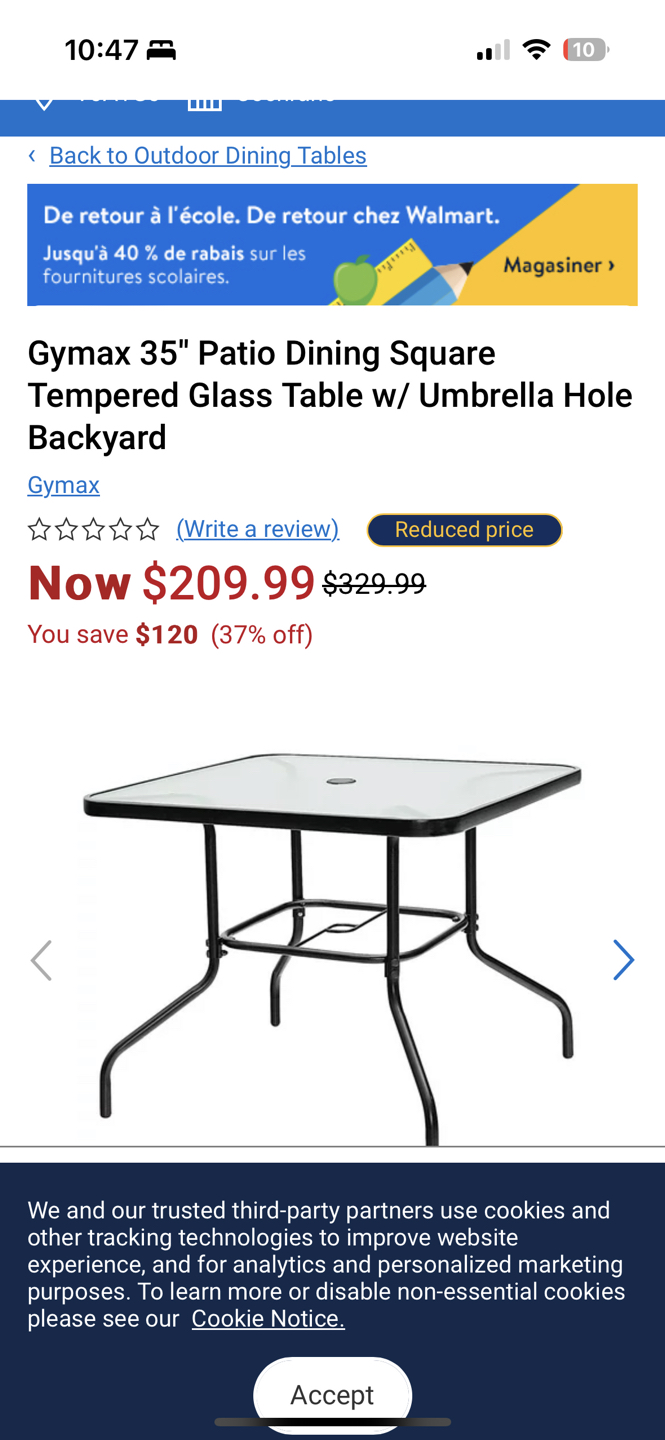
Task: Tap the Reduced price badge
Action: coord(464,530)
